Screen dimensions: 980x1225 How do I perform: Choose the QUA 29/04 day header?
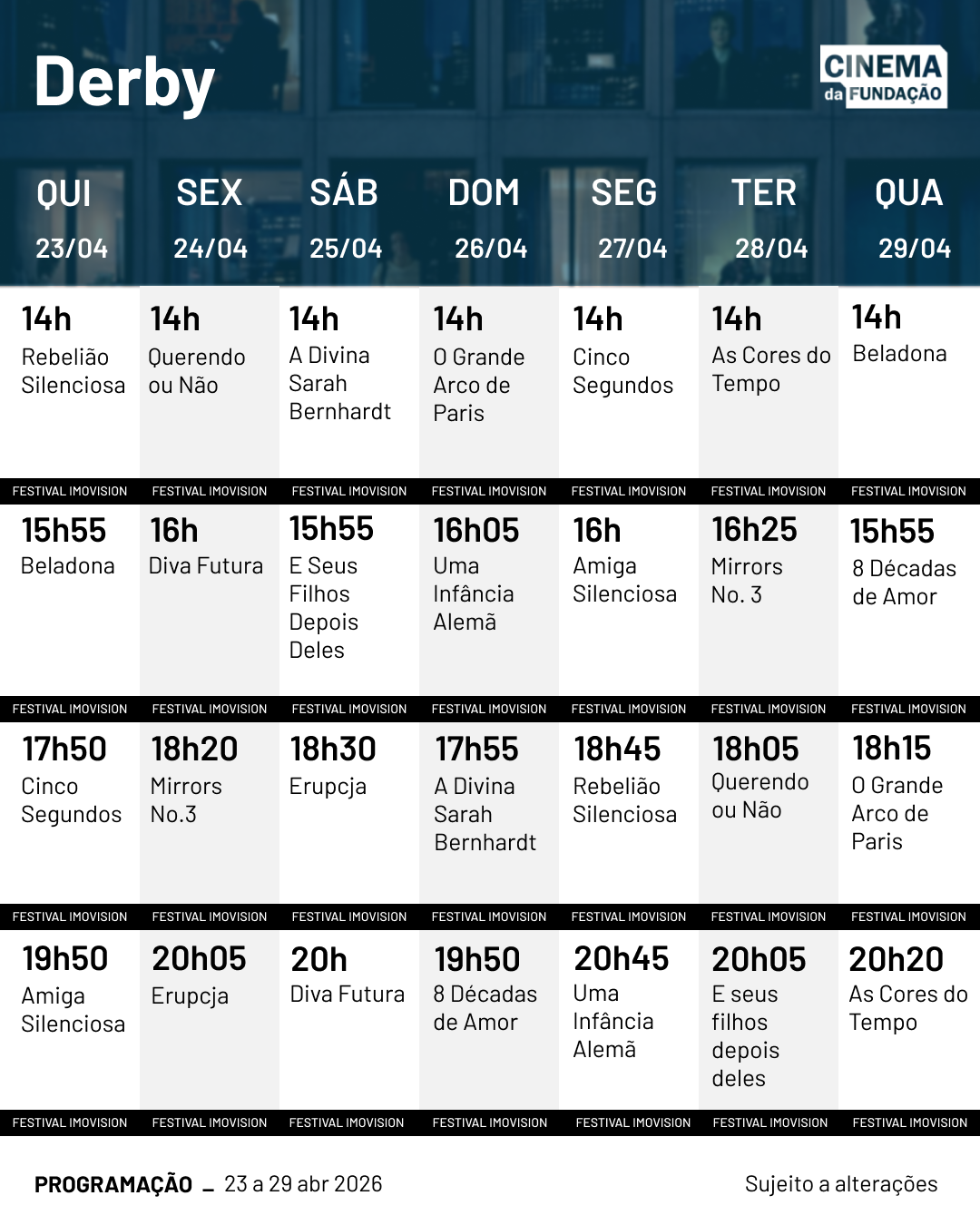click(x=910, y=220)
